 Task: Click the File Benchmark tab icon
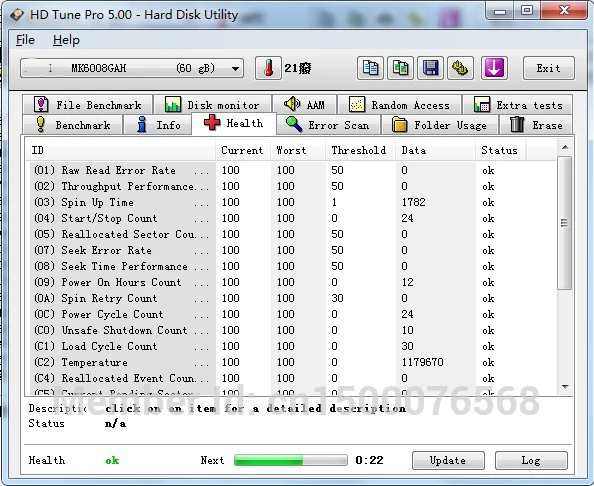pyautogui.click(x=41, y=104)
